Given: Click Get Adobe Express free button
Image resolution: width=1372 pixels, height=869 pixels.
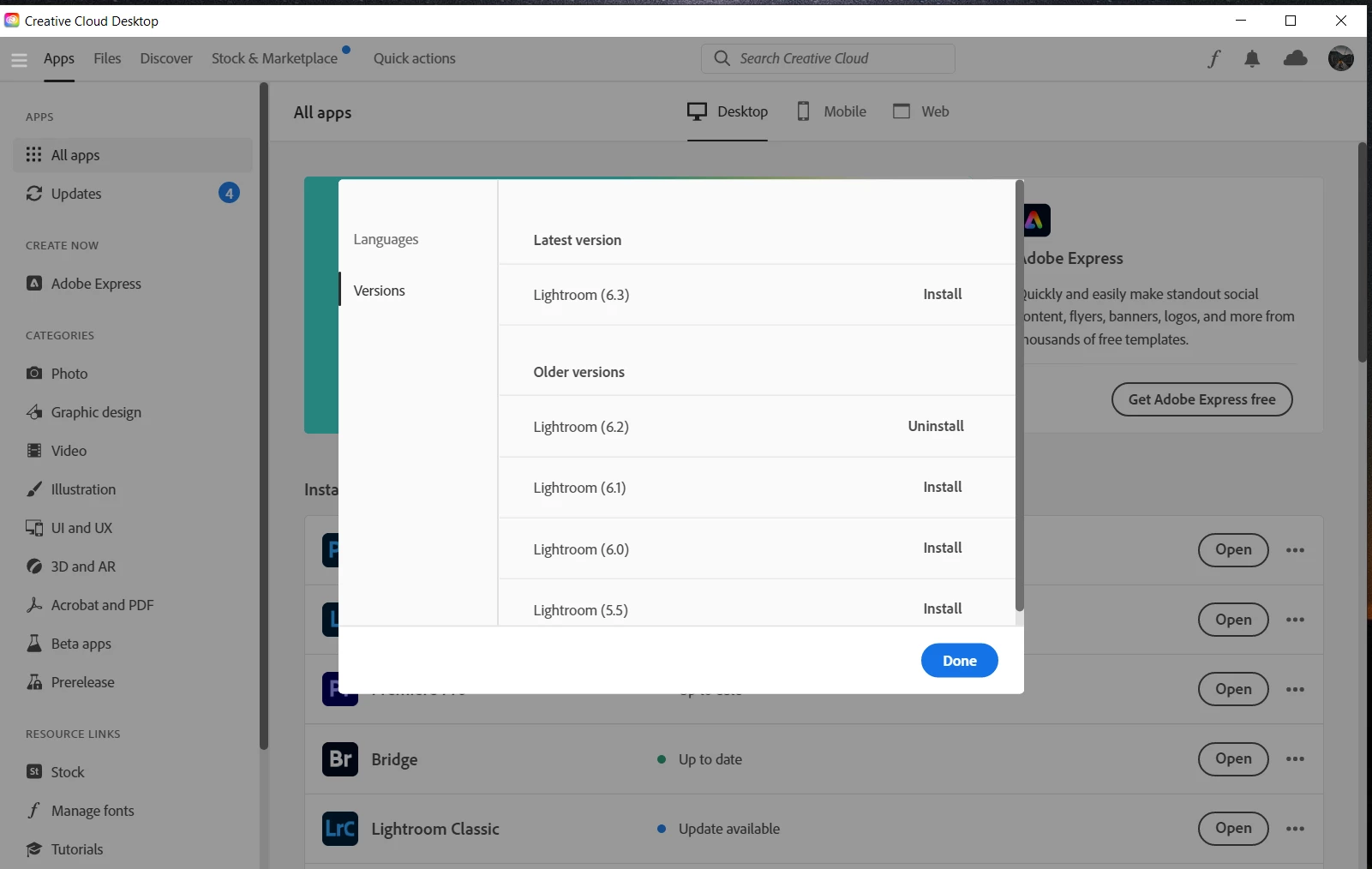Looking at the screenshot, I should tap(1201, 399).
